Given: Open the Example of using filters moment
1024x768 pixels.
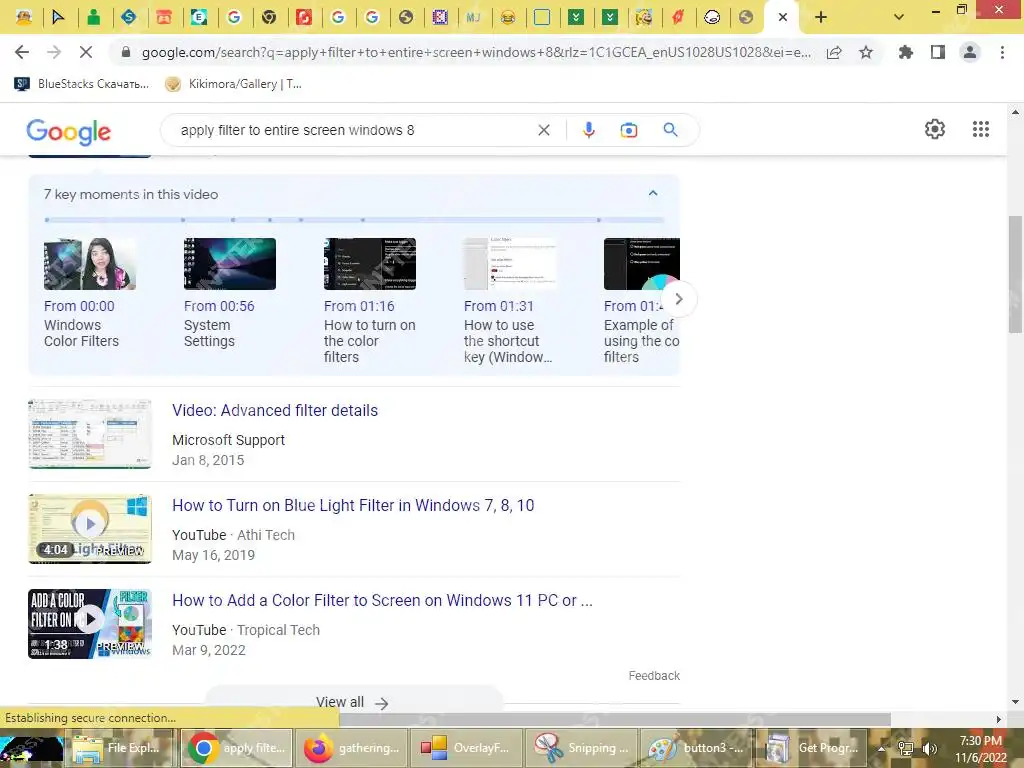Looking at the screenshot, I should click(x=641, y=301).
